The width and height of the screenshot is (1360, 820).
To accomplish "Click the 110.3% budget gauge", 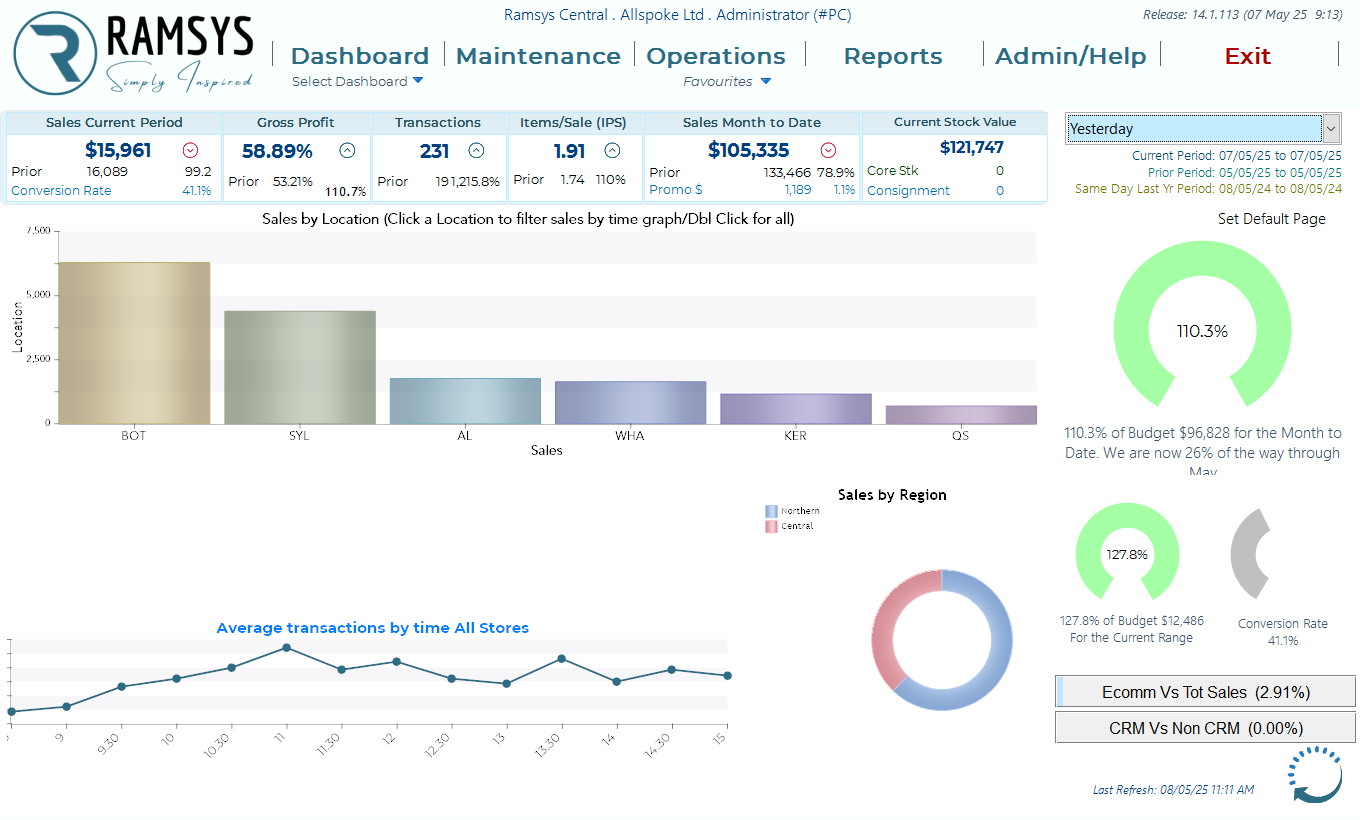I will click(x=1201, y=325).
